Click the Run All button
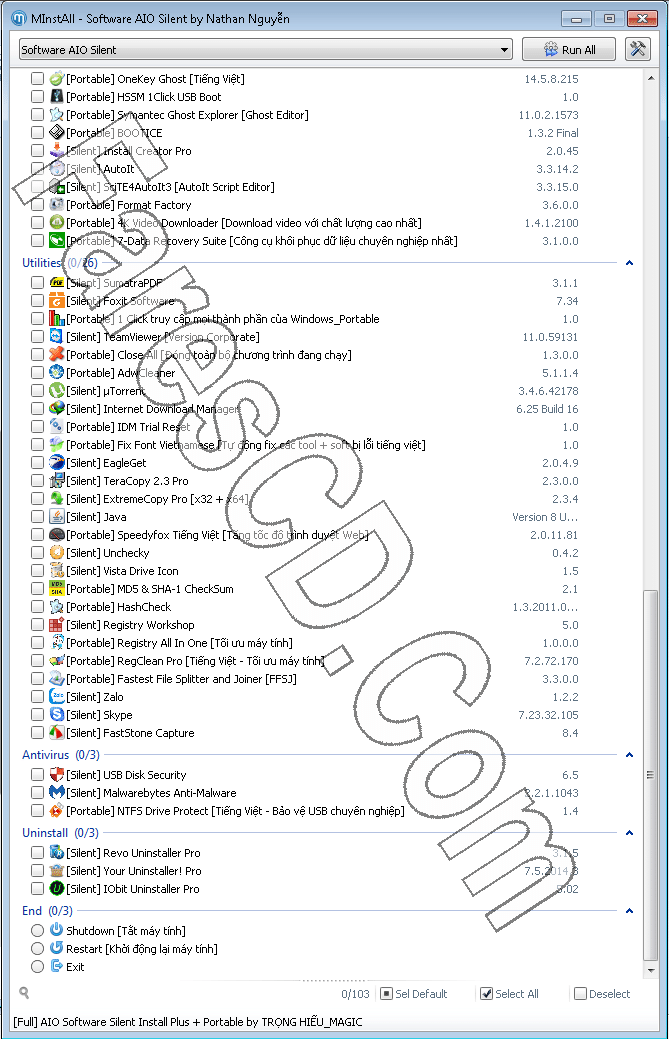This screenshot has width=669, height=1039. (569, 50)
